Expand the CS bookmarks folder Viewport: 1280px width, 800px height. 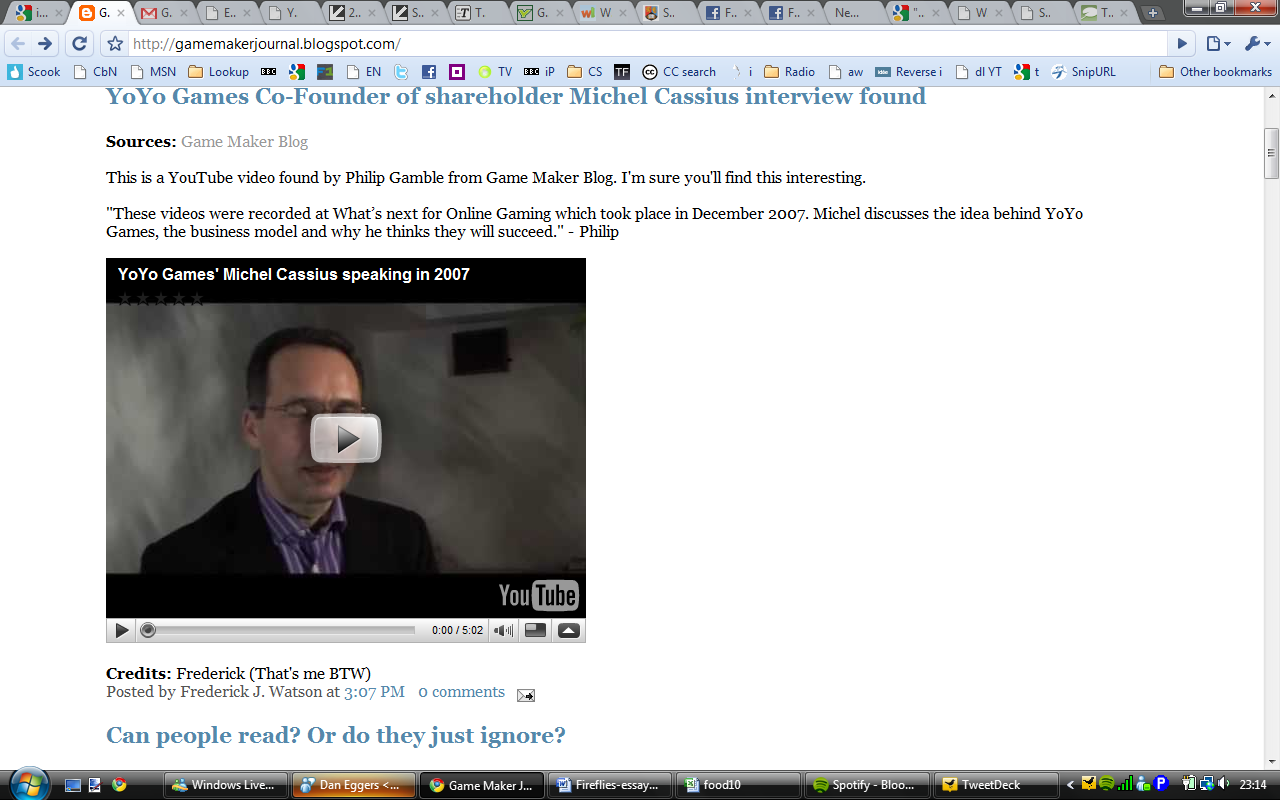[585, 72]
